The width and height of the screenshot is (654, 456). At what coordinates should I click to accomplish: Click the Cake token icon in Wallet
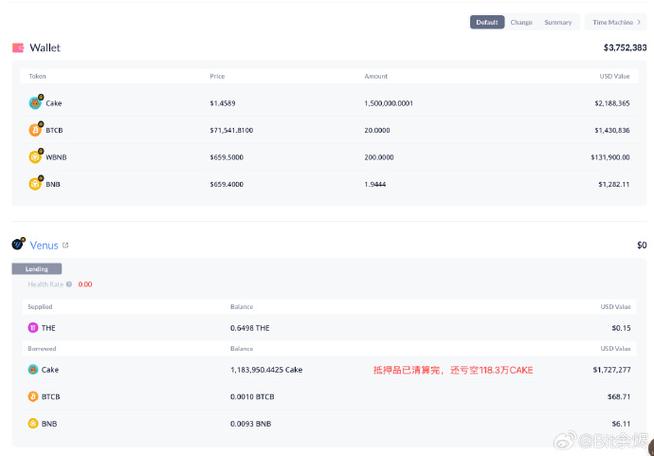pyautogui.click(x=35, y=103)
